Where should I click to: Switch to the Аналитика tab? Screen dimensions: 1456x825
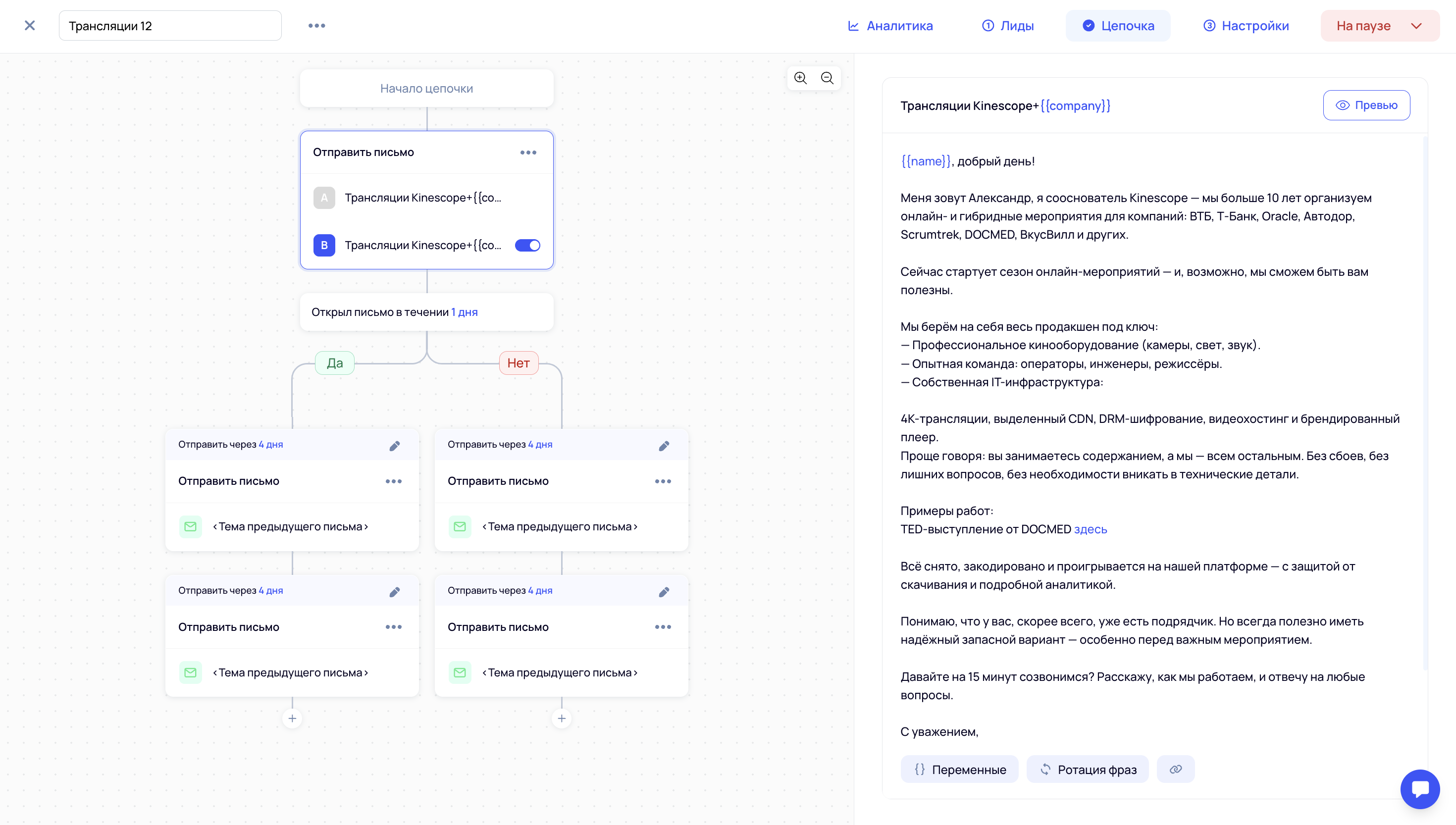[x=890, y=25]
